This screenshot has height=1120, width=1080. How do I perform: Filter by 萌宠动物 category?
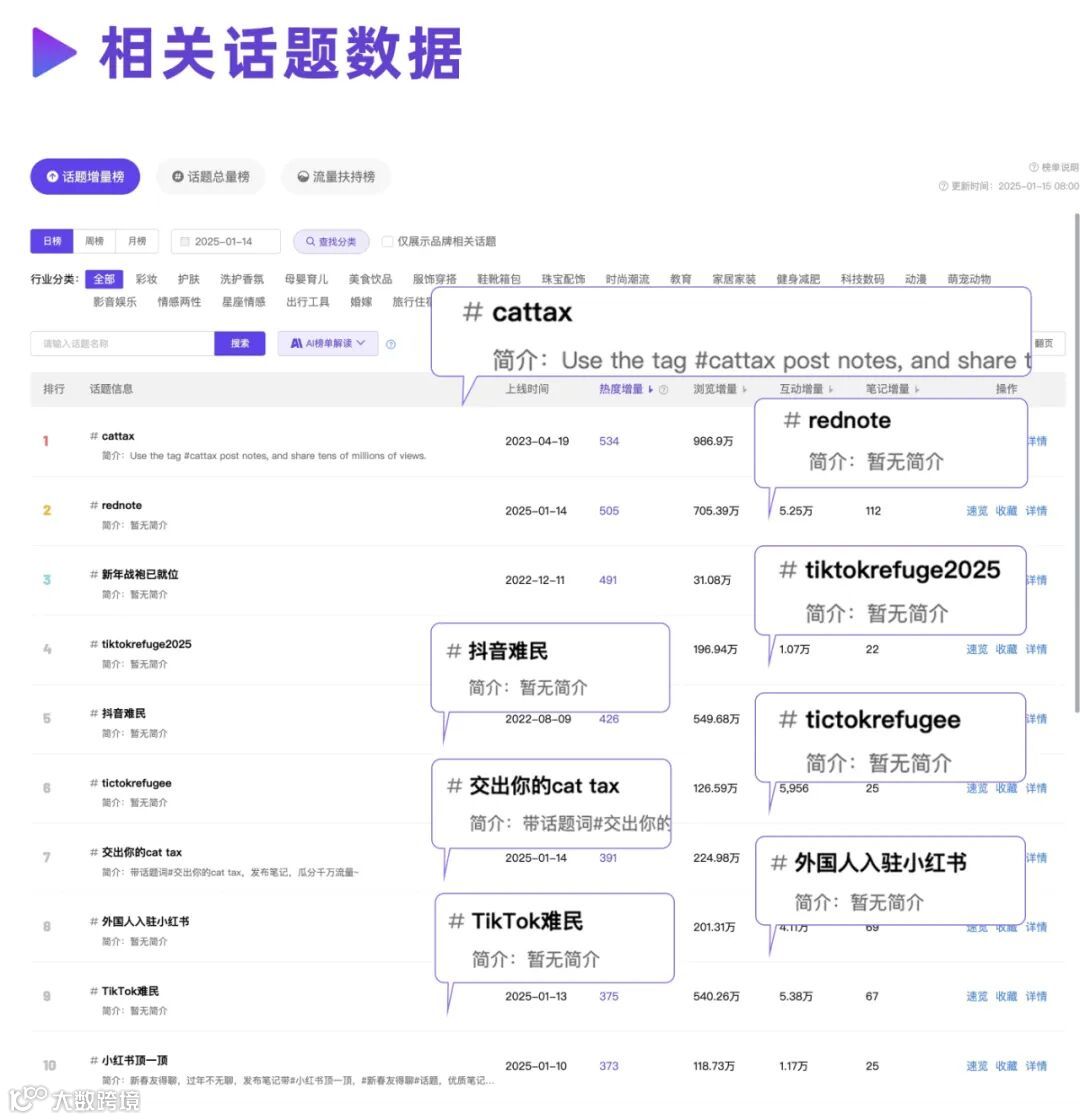pos(969,279)
